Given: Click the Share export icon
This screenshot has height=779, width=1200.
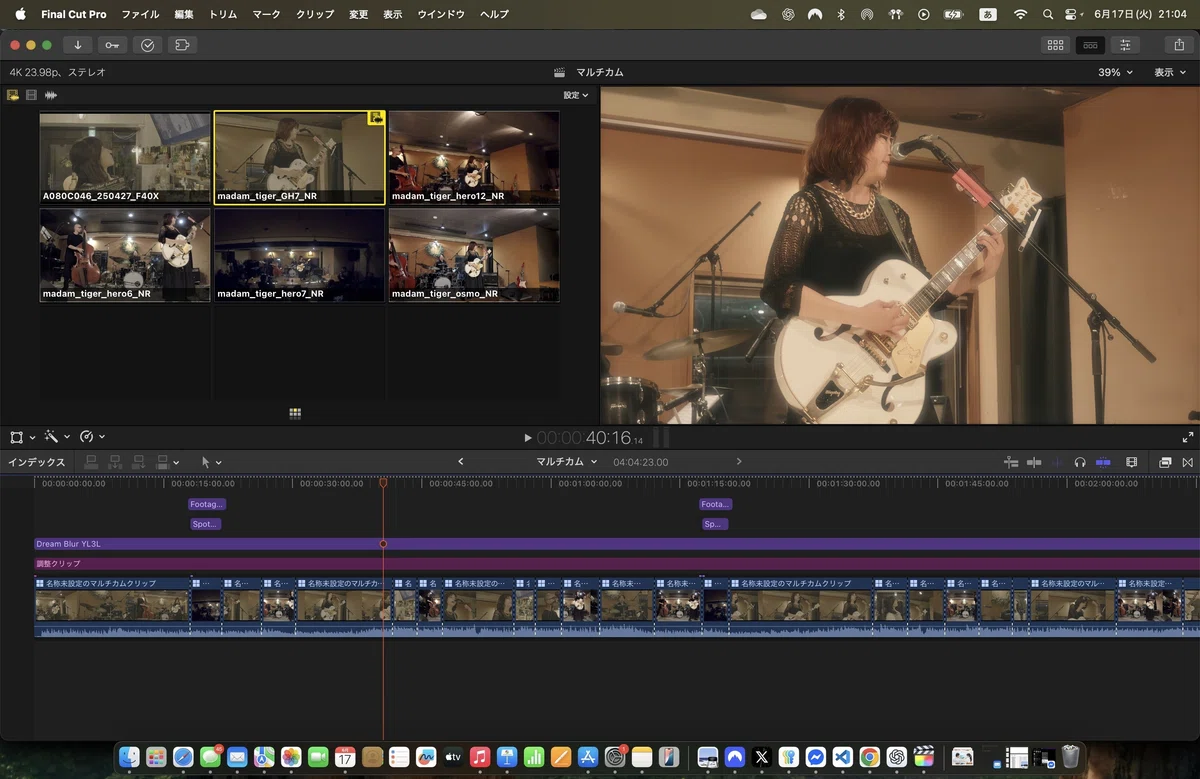Looking at the screenshot, I should (x=1178, y=45).
